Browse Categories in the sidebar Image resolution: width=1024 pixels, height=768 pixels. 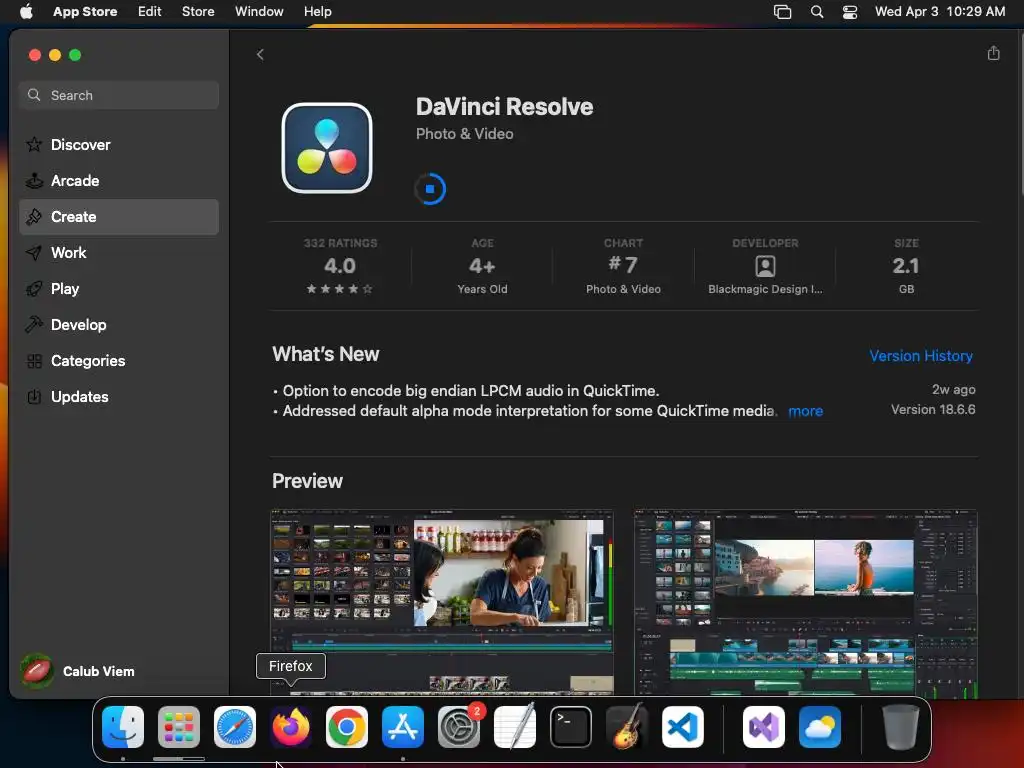point(119,360)
